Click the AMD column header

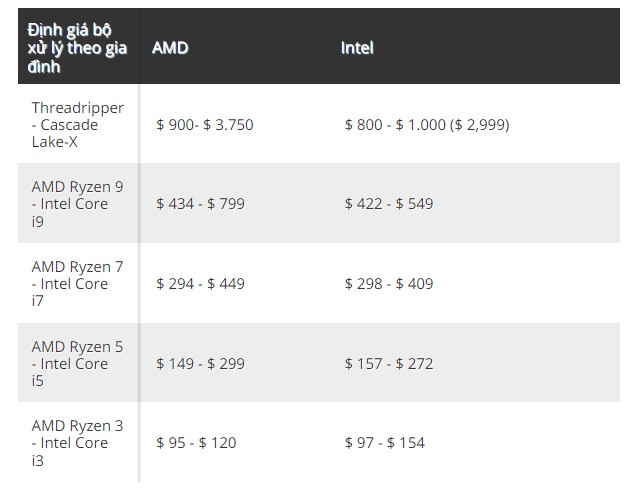click(x=170, y=48)
